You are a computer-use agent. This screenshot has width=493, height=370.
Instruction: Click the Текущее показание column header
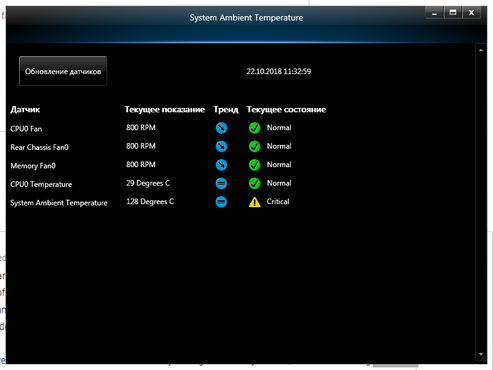click(165, 110)
